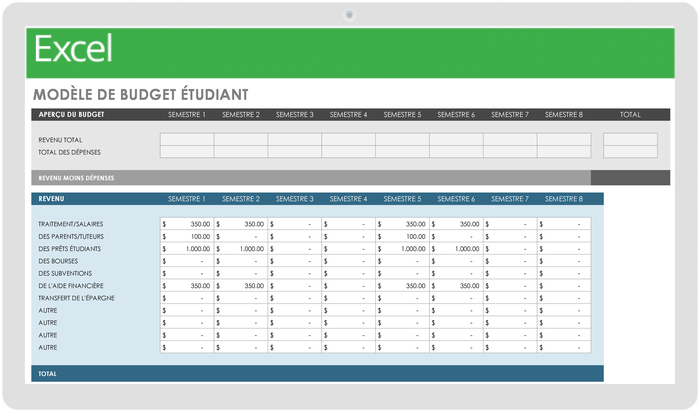Select De L'Aide Financière Semestre 6 cell
This screenshot has height=412, width=700.
(x=456, y=286)
